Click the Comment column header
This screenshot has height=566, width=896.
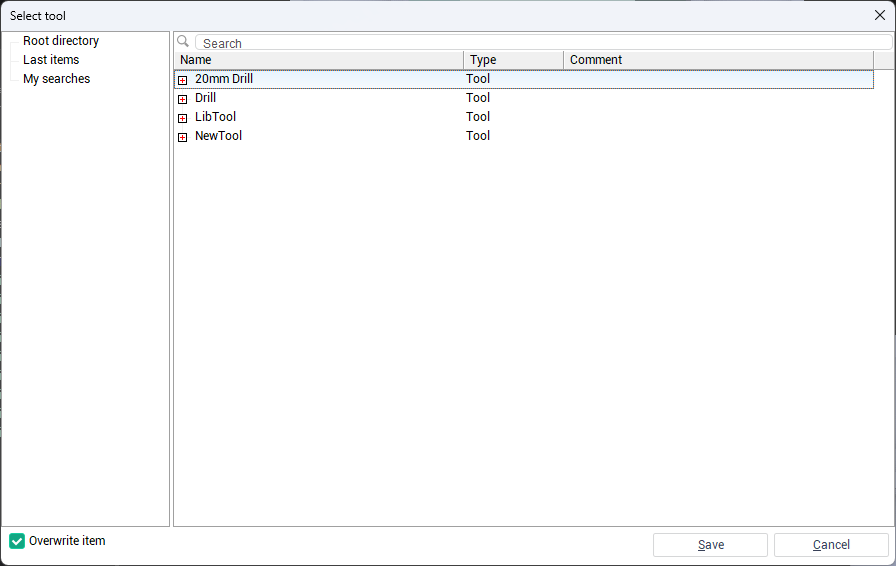pyautogui.click(x=716, y=60)
